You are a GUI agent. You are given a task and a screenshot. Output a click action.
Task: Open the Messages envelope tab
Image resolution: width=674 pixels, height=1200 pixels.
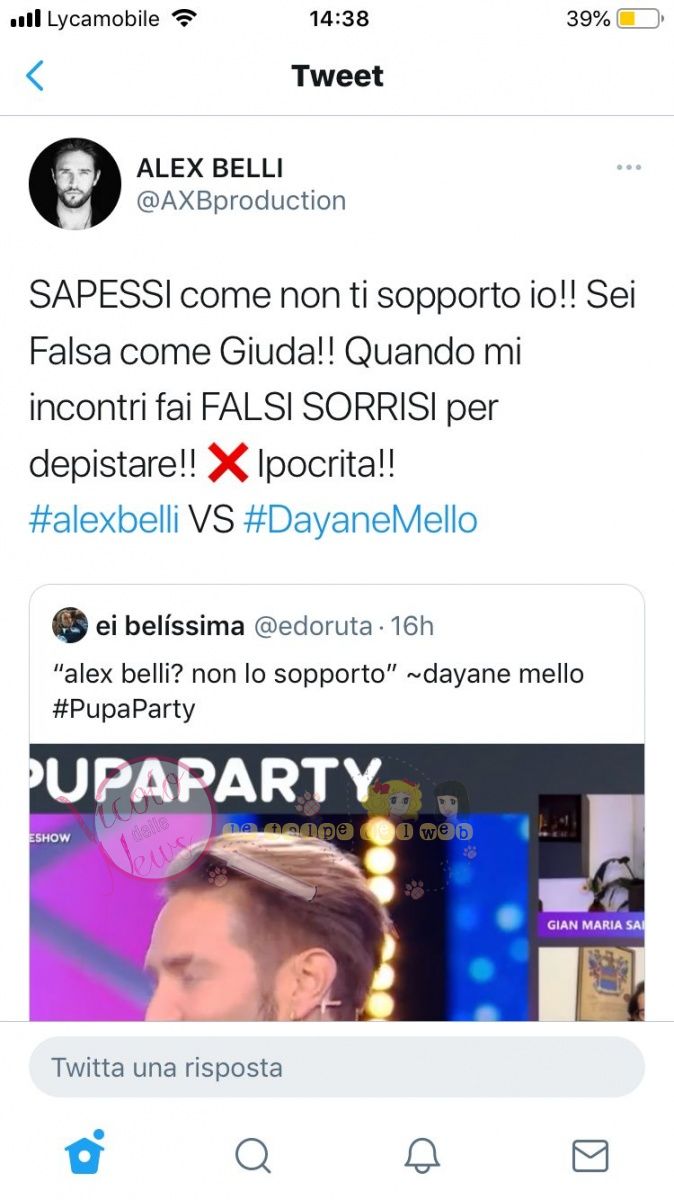(x=590, y=1156)
